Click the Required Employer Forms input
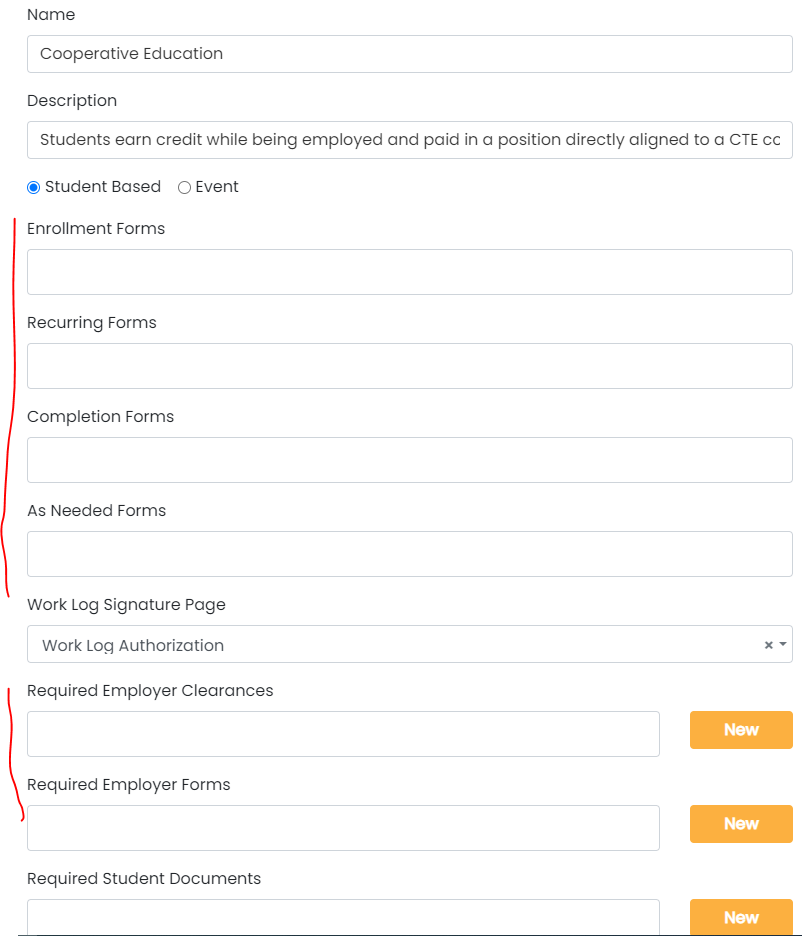This screenshot has width=802, height=936. pyautogui.click(x=343, y=828)
